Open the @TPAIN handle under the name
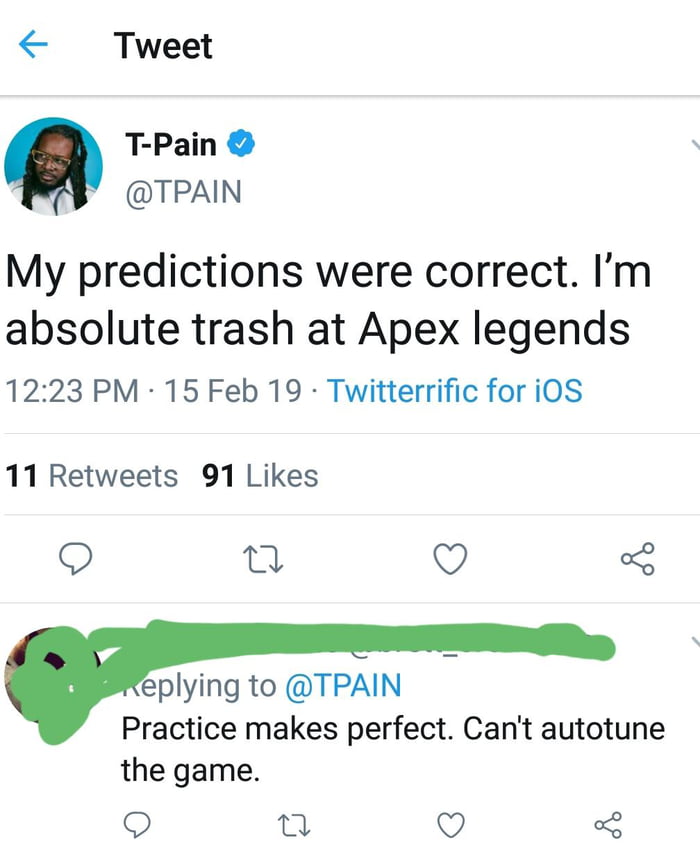700x858 pixels. tap(184, 190)
